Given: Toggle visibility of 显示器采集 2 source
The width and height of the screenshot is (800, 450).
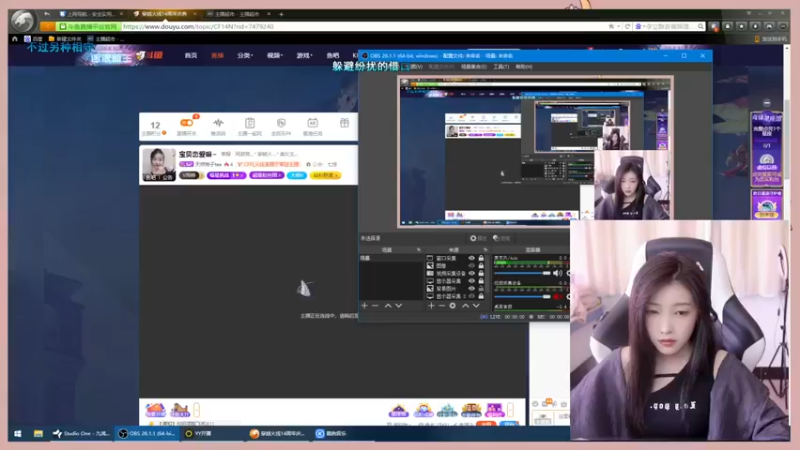Looking at the screenshot, I should click(x=471, y=296).
